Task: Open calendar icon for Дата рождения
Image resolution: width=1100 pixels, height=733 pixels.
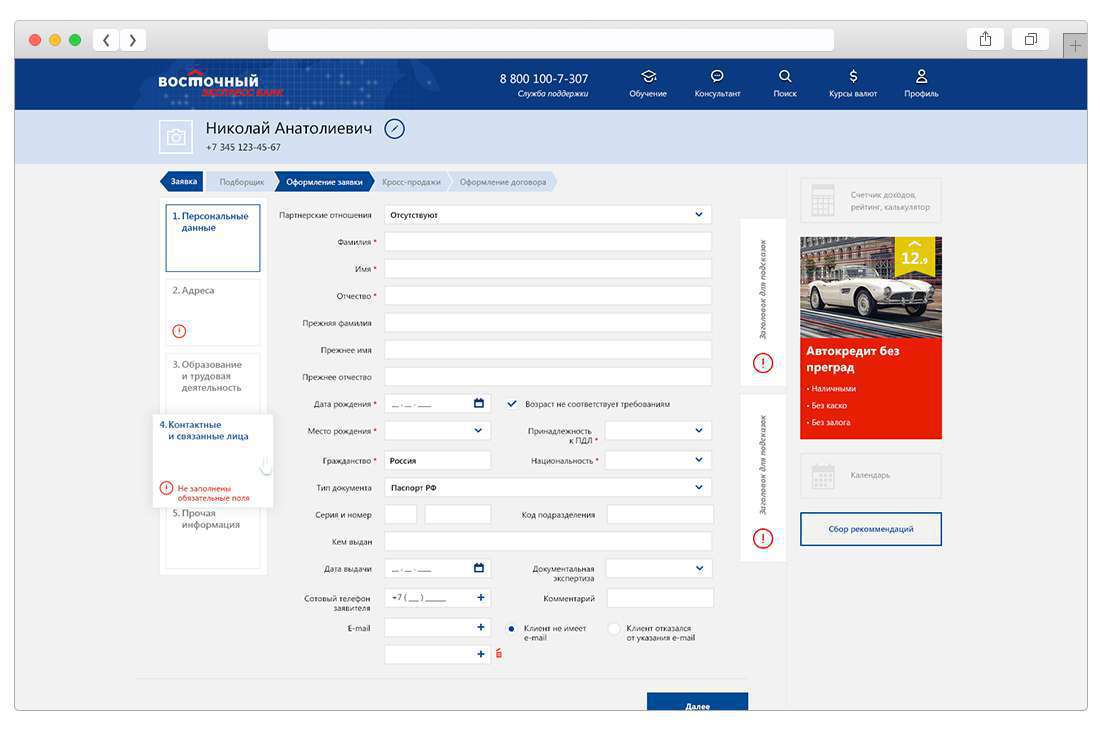Action: (478, 404)
